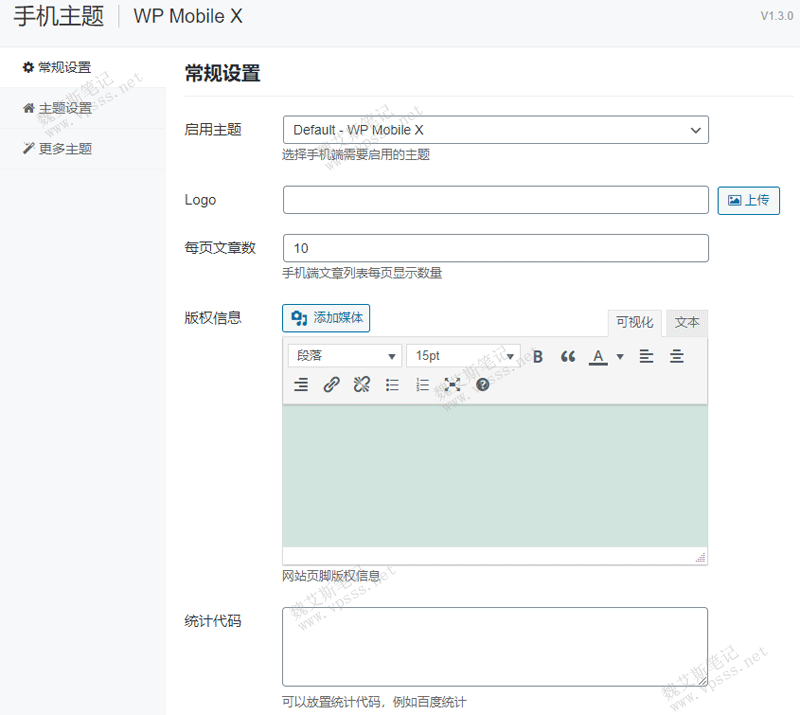Open the 启用主题 theme dropdown
This screenshot has width=800, height=715.
495,130
